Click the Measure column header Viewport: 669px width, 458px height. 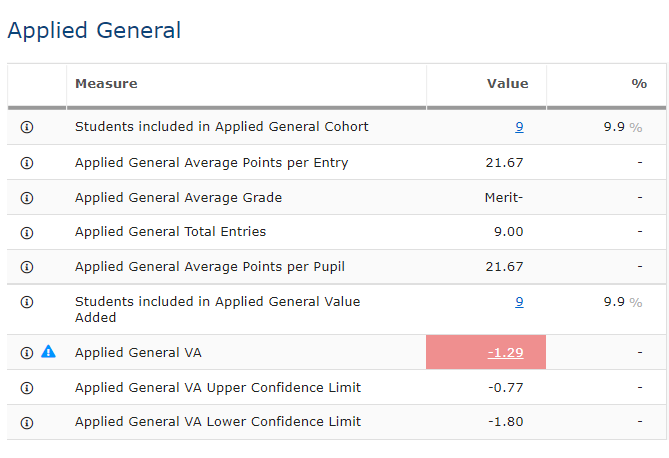point(106,84)
